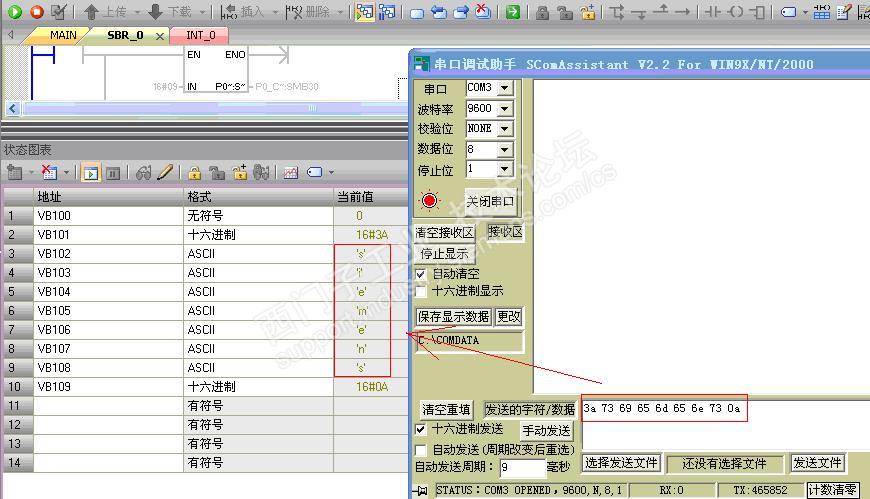The height and width of the screenshot is (499, 870).
Task: Click the main toolbar yellow lock-plus icon
Action: tap(588, 12)
